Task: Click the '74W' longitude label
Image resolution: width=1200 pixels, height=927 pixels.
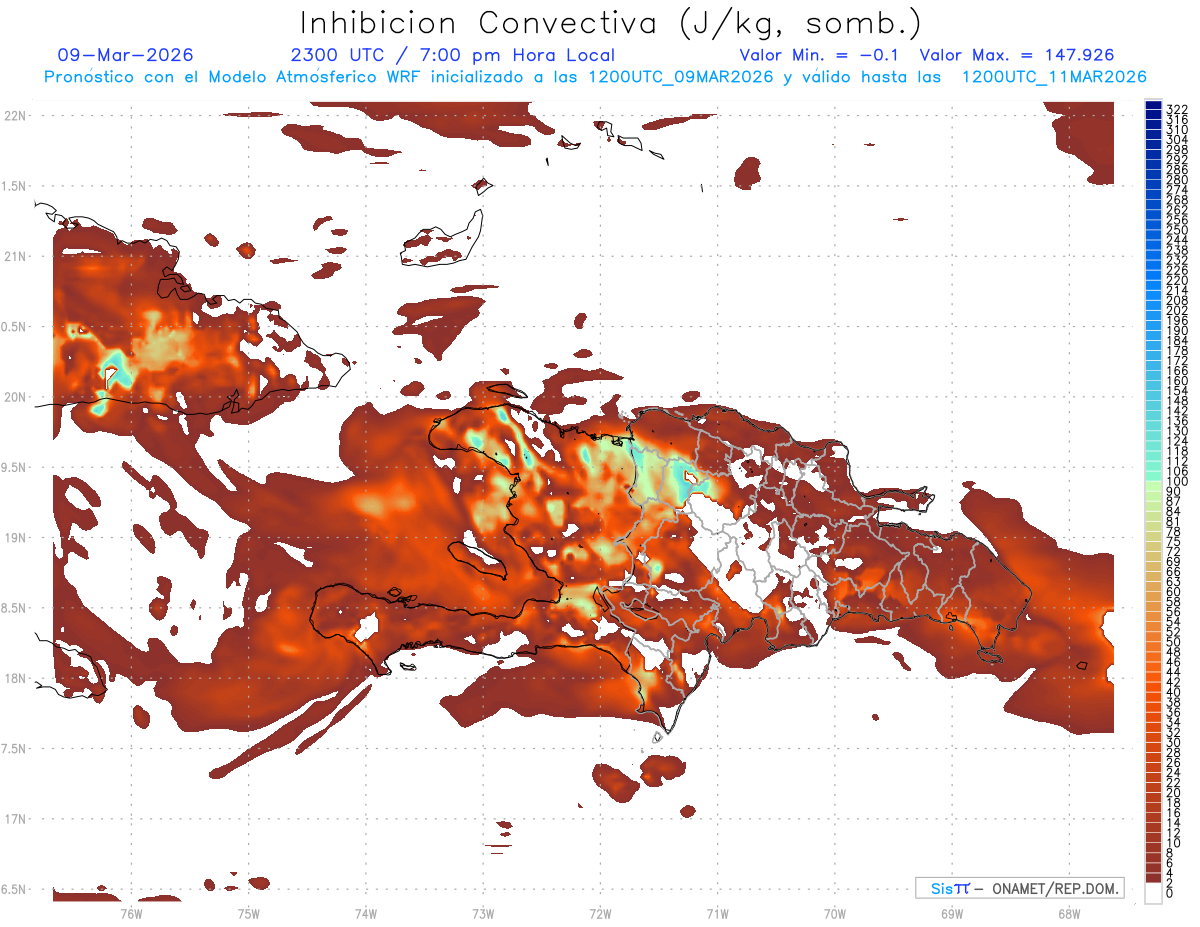Action: [x=366, y=914]
